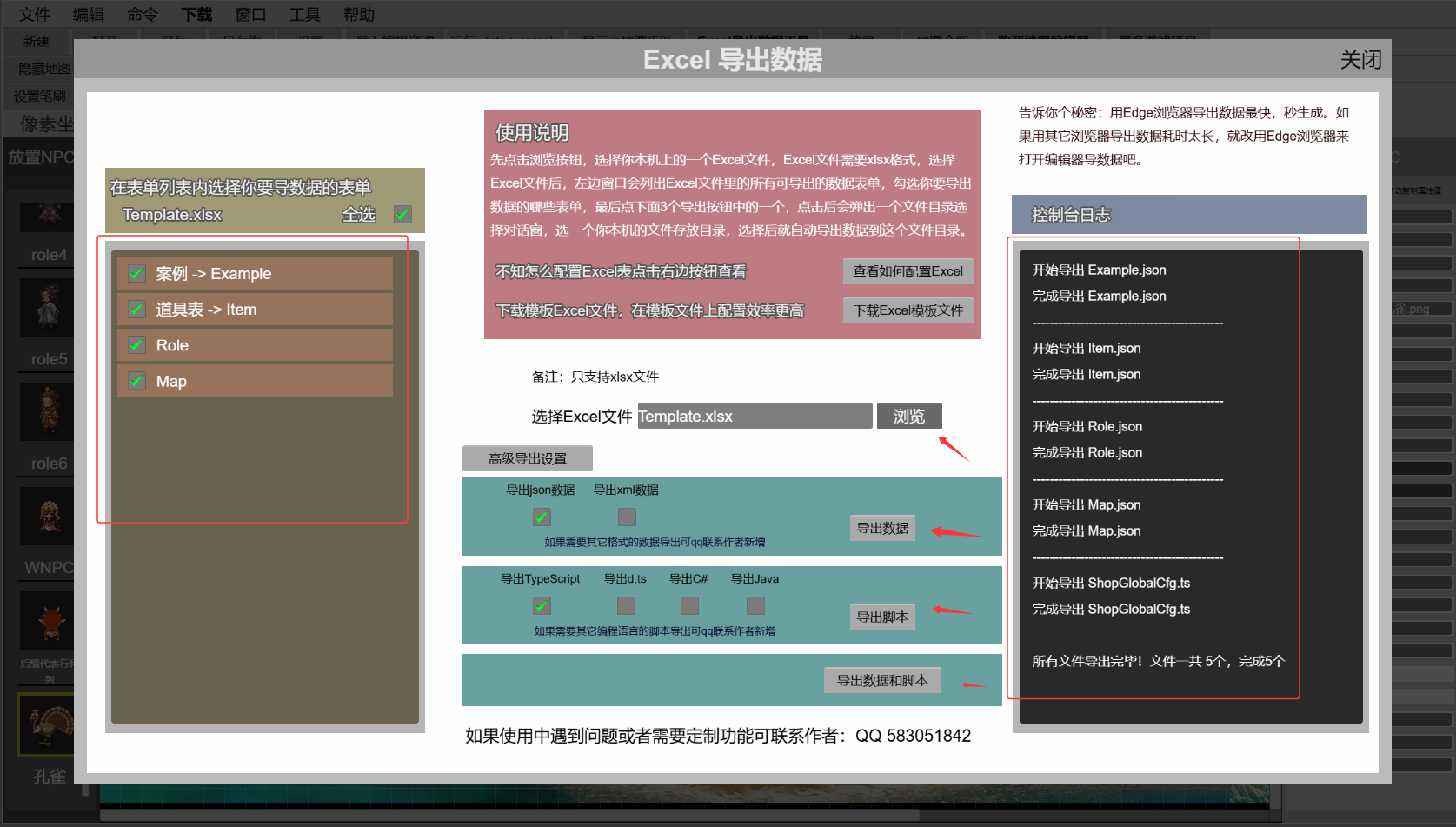Click the log line 开始导出 Role.json

(1087, 426)
